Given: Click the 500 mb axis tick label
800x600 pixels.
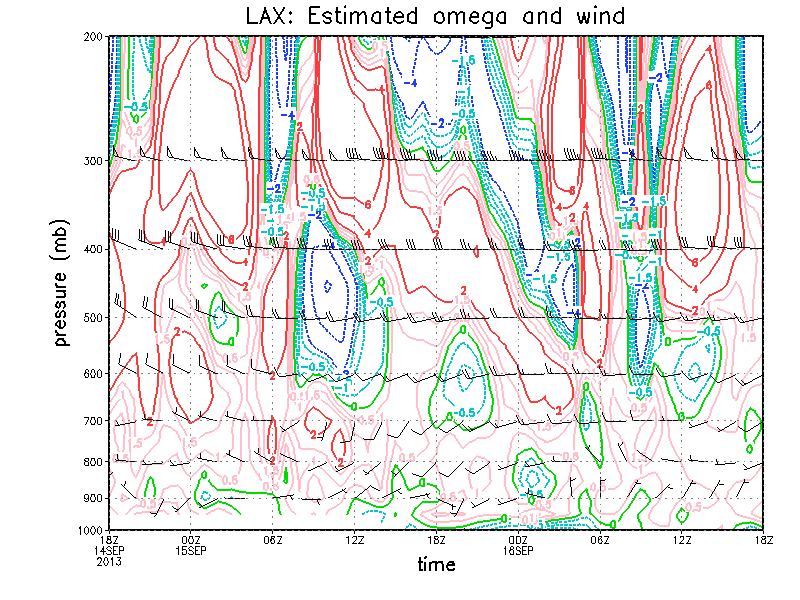Looking at the screenshot, I should click(92, 318).
